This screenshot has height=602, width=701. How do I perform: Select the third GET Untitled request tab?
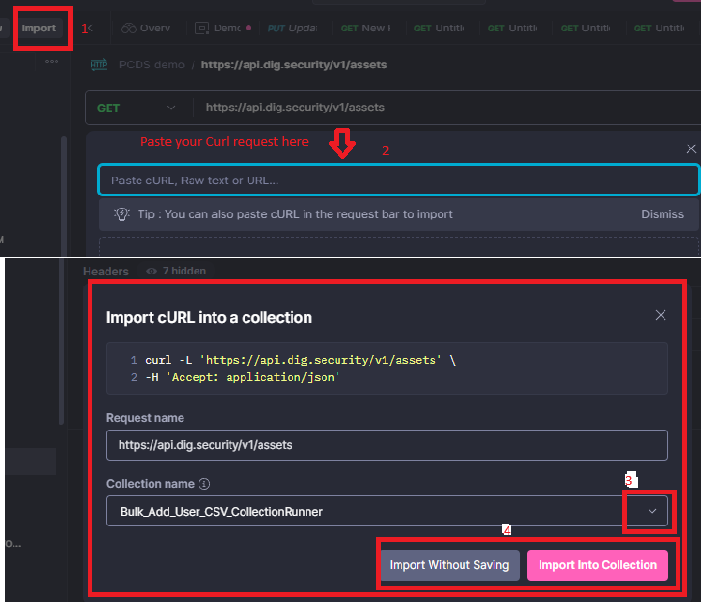click(x=585, y=28)
